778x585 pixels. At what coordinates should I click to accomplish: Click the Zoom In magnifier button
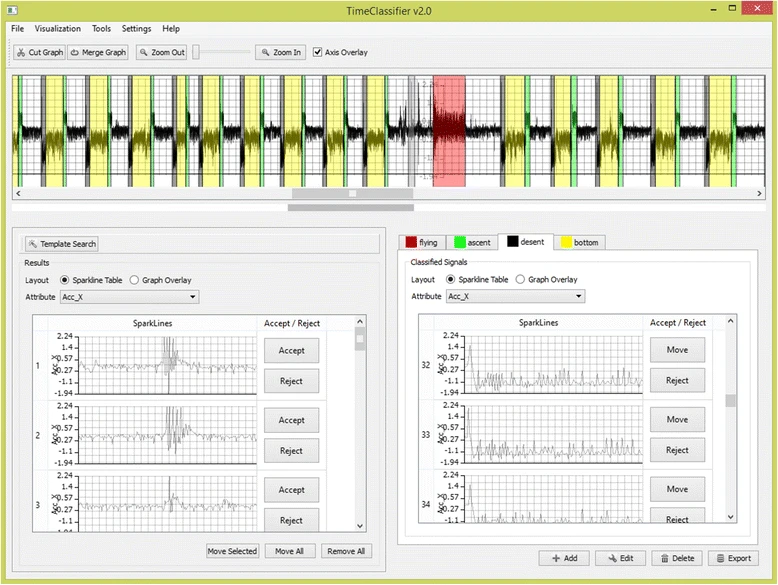pyautogui.click(x=280, y=52)
